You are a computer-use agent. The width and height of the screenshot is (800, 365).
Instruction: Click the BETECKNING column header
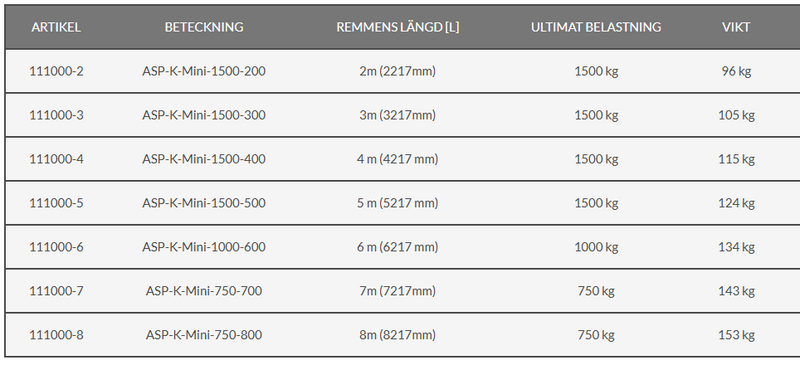tap(204, 27)
